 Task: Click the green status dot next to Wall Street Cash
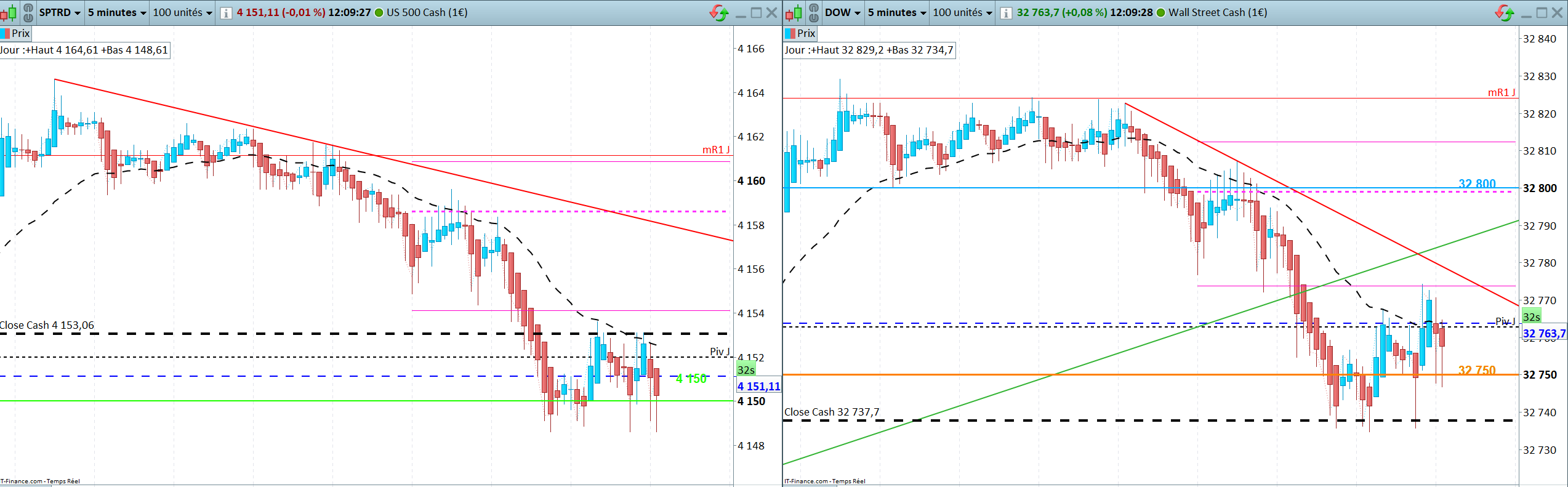coord(1161,13)
